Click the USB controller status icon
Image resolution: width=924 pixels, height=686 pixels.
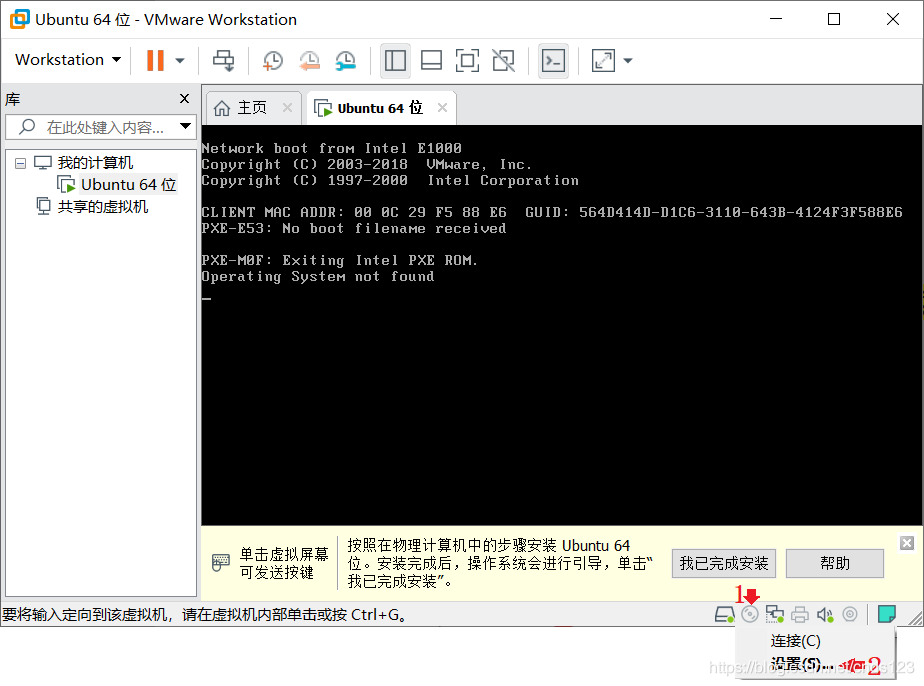click(x=850, y=614)
